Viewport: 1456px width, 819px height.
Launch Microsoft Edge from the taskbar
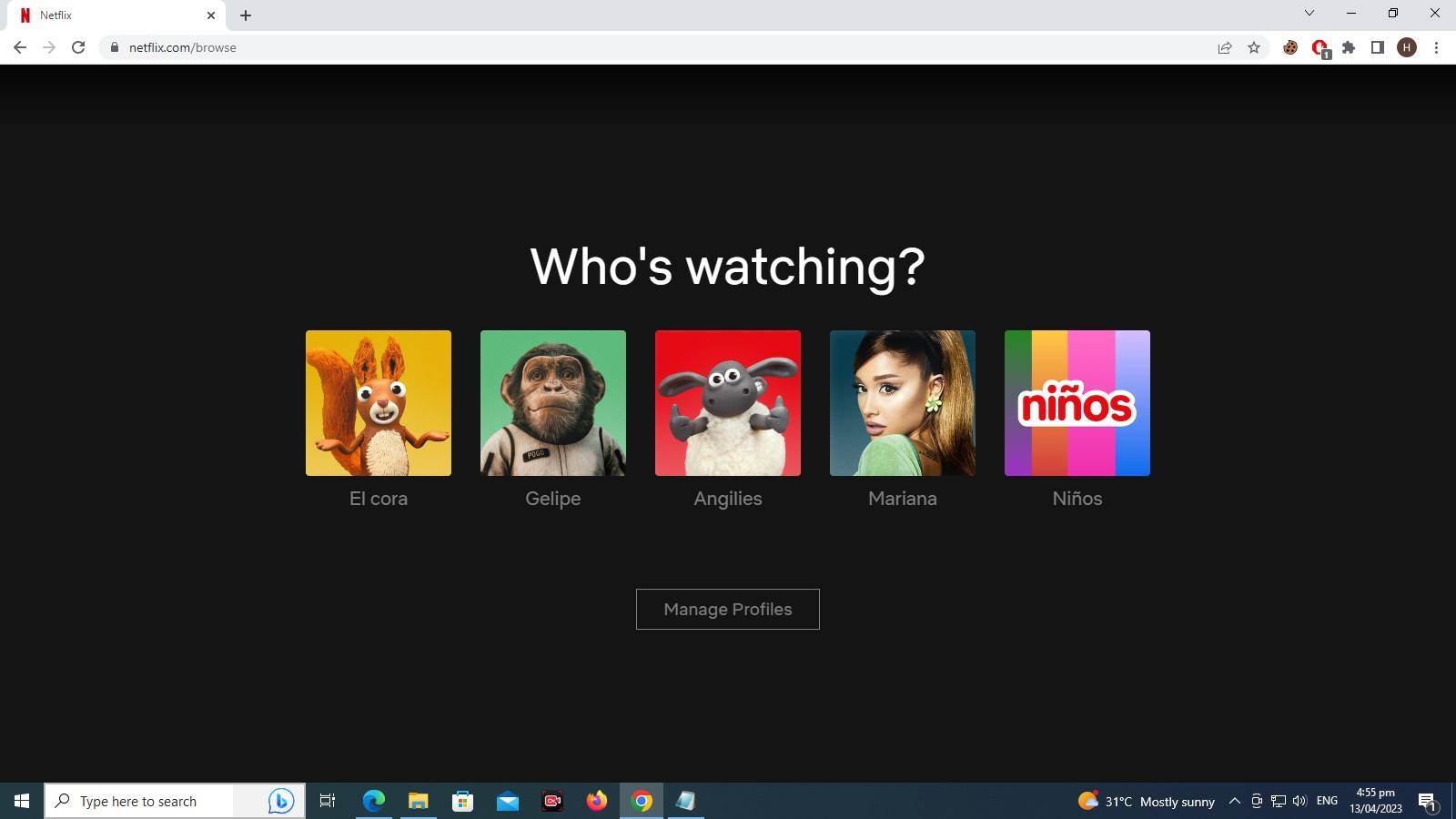tap(374, 801)
